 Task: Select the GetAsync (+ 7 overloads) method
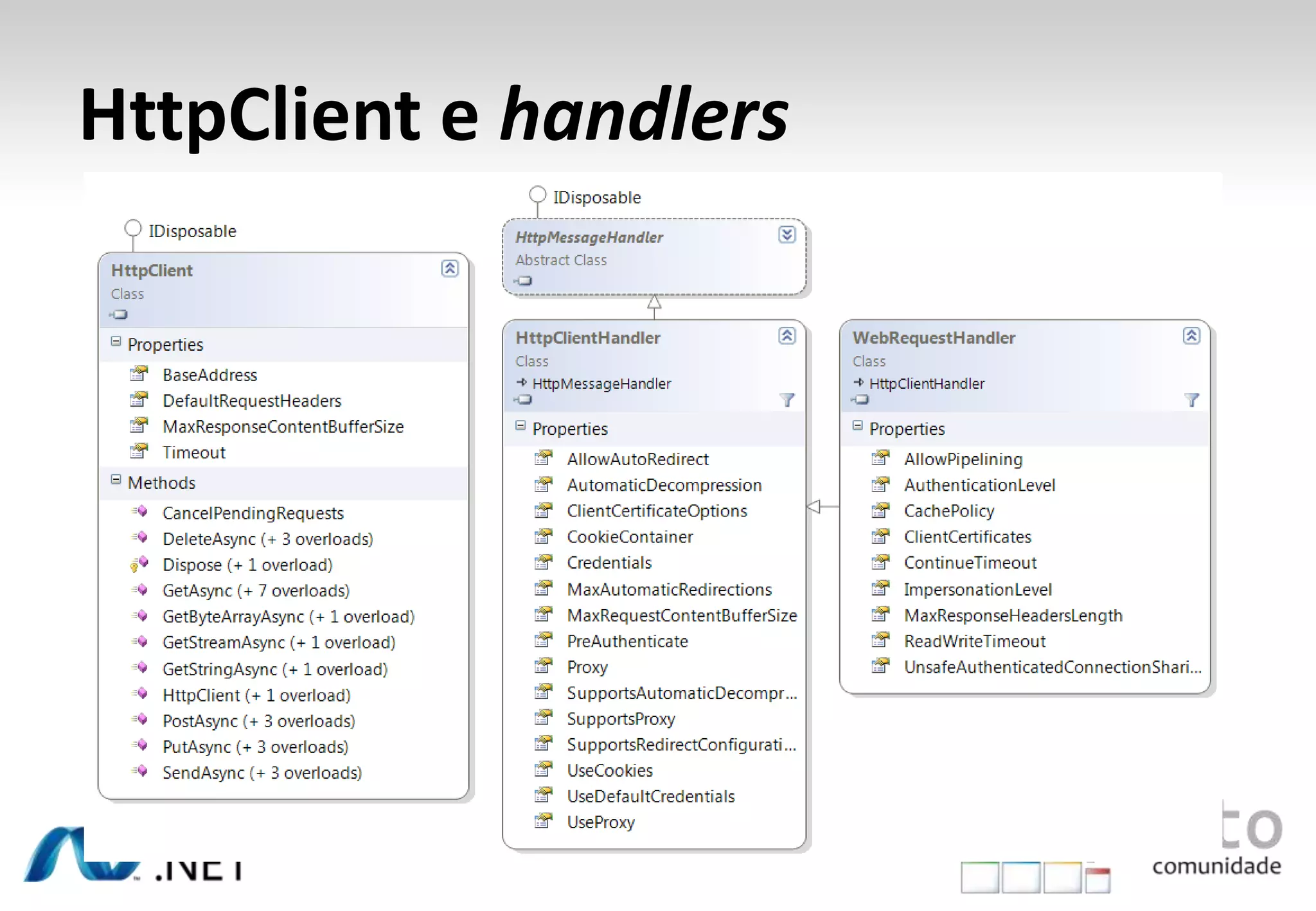256,591
